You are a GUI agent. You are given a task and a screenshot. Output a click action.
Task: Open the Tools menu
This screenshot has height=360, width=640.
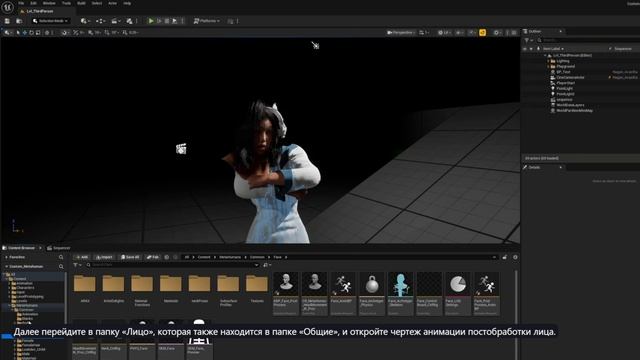pos(66,3)
